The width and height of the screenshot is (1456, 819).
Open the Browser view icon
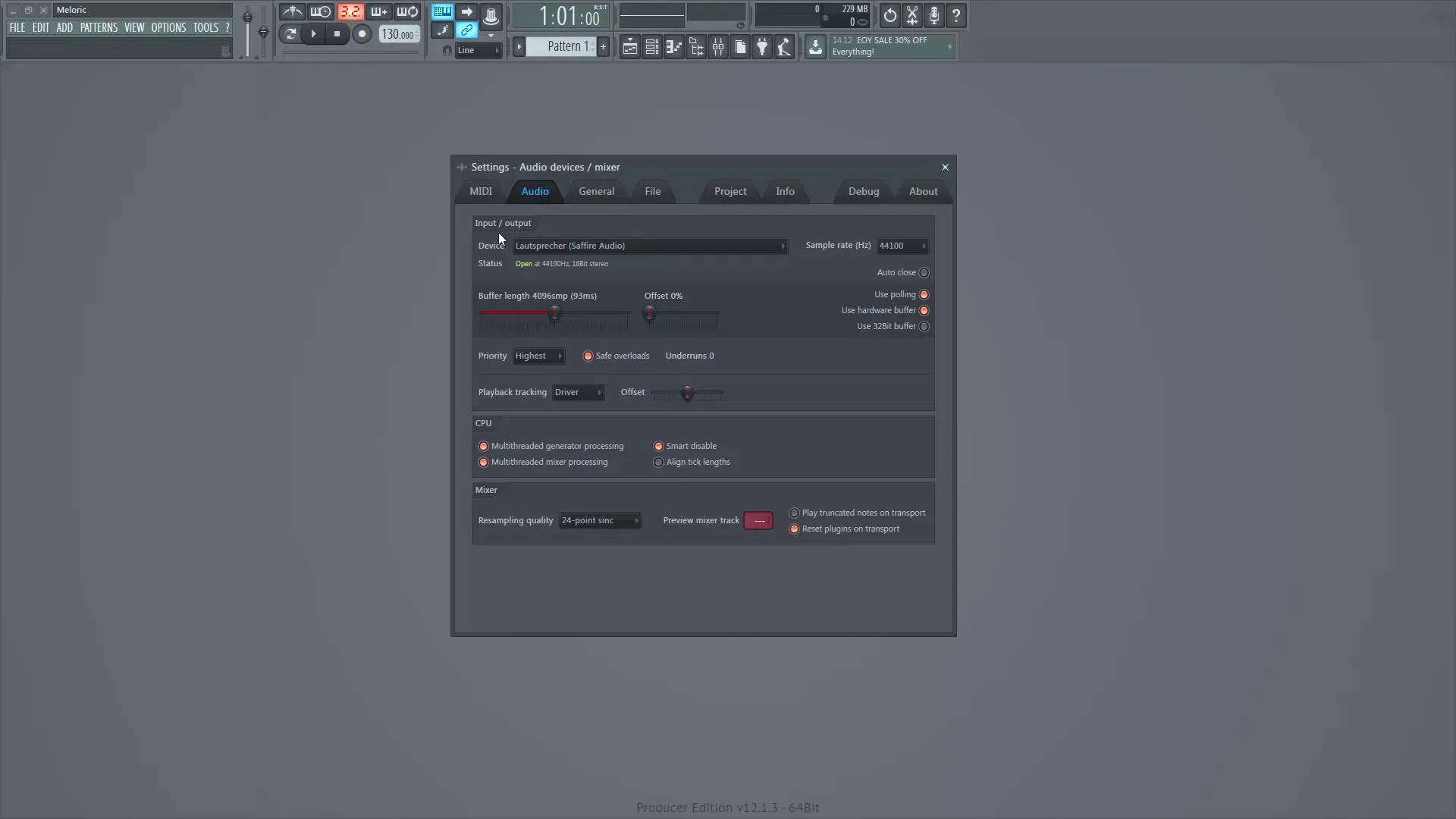[x=695, y=47]
